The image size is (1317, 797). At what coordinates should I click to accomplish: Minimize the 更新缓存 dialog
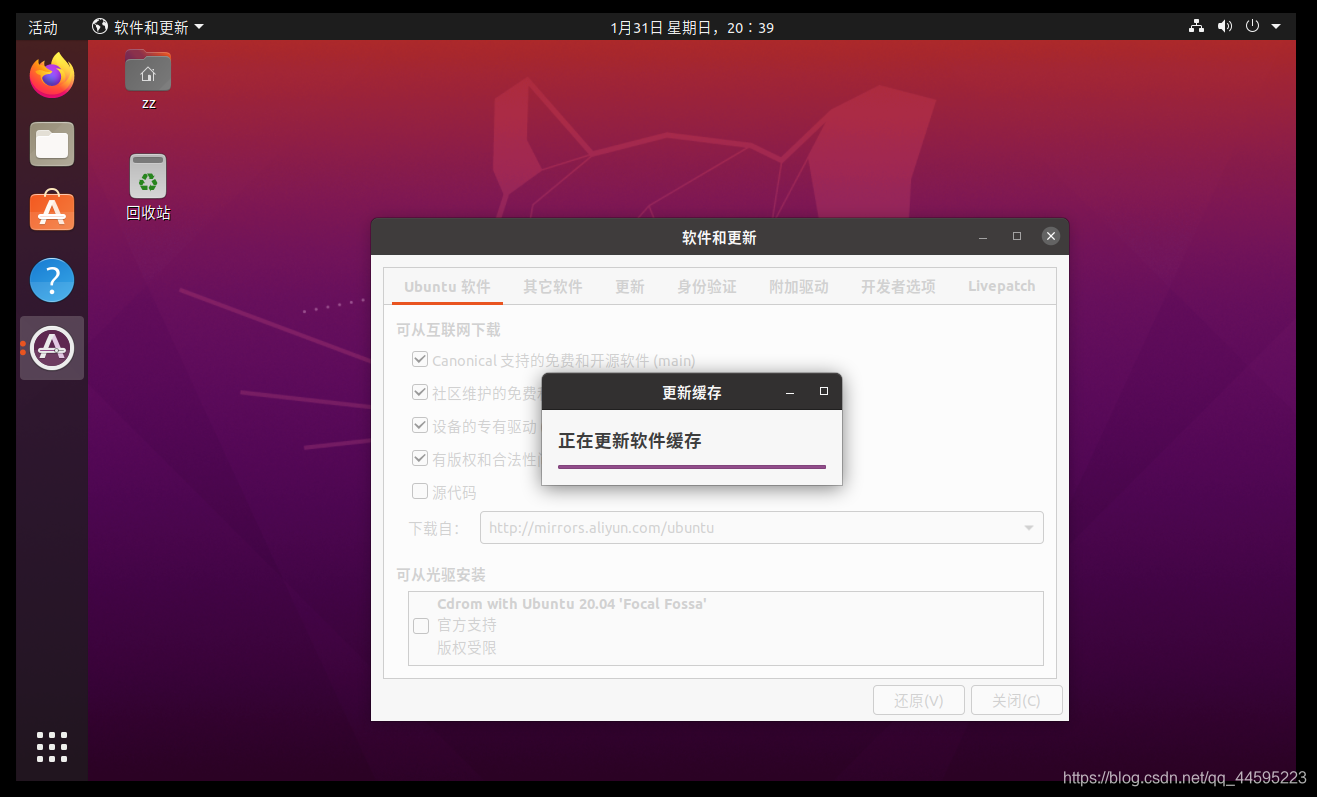790,392
